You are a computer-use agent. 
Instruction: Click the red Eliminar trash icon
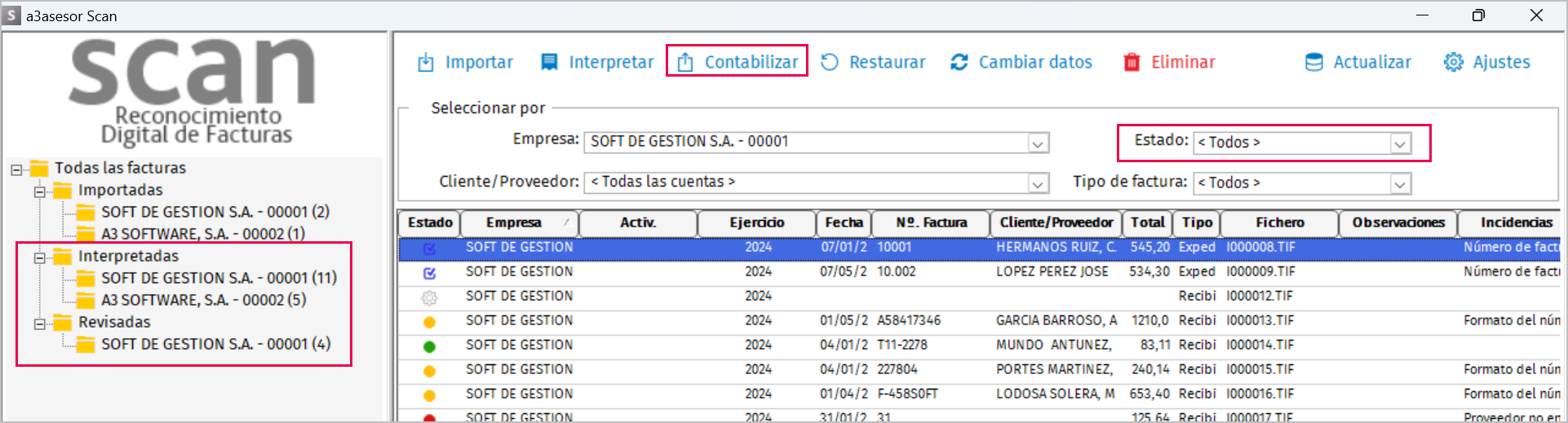pyautogui.click(x=1132, y=62)
